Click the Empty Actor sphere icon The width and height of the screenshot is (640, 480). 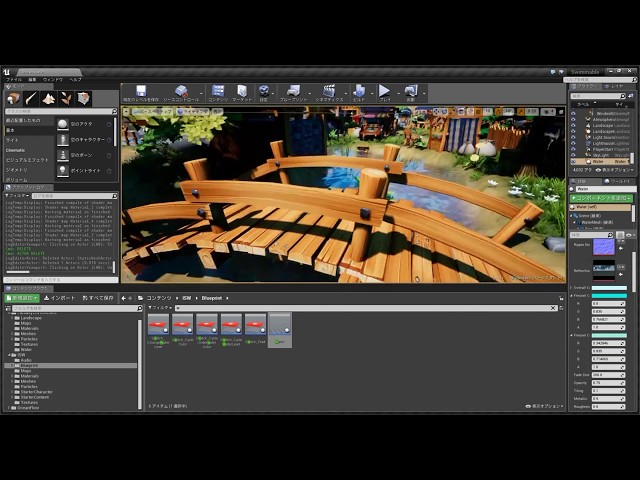coord(62,124)
